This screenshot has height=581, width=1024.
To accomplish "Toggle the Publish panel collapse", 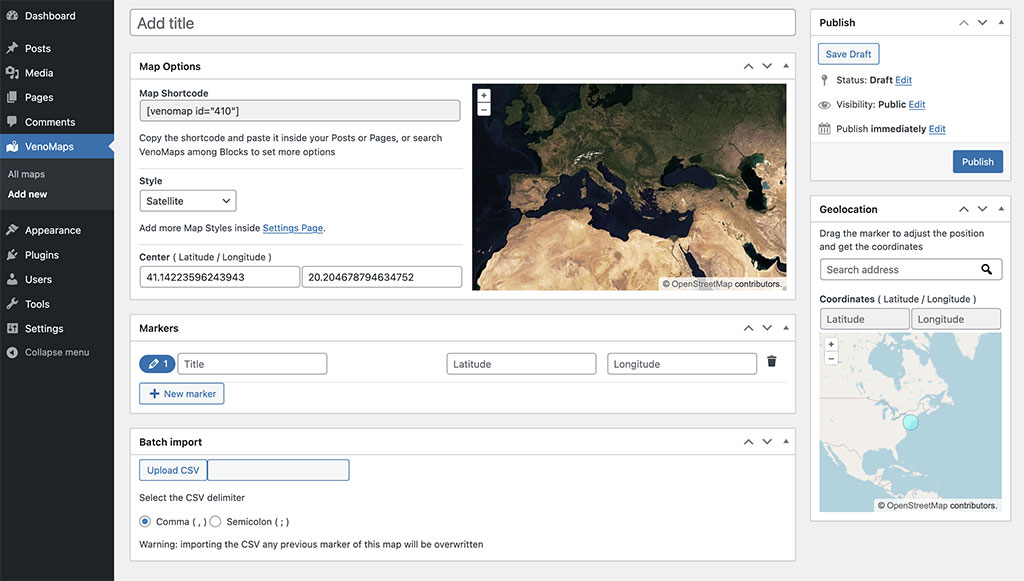I will [1000, 22].
